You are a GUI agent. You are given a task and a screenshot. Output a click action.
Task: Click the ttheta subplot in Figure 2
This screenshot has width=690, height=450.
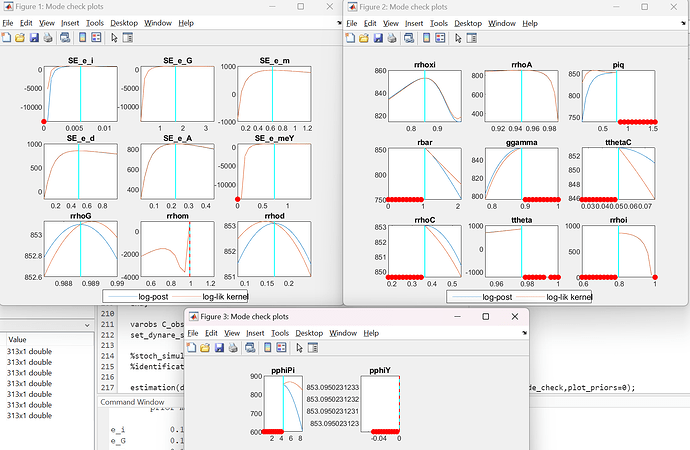tap(521, 251)
